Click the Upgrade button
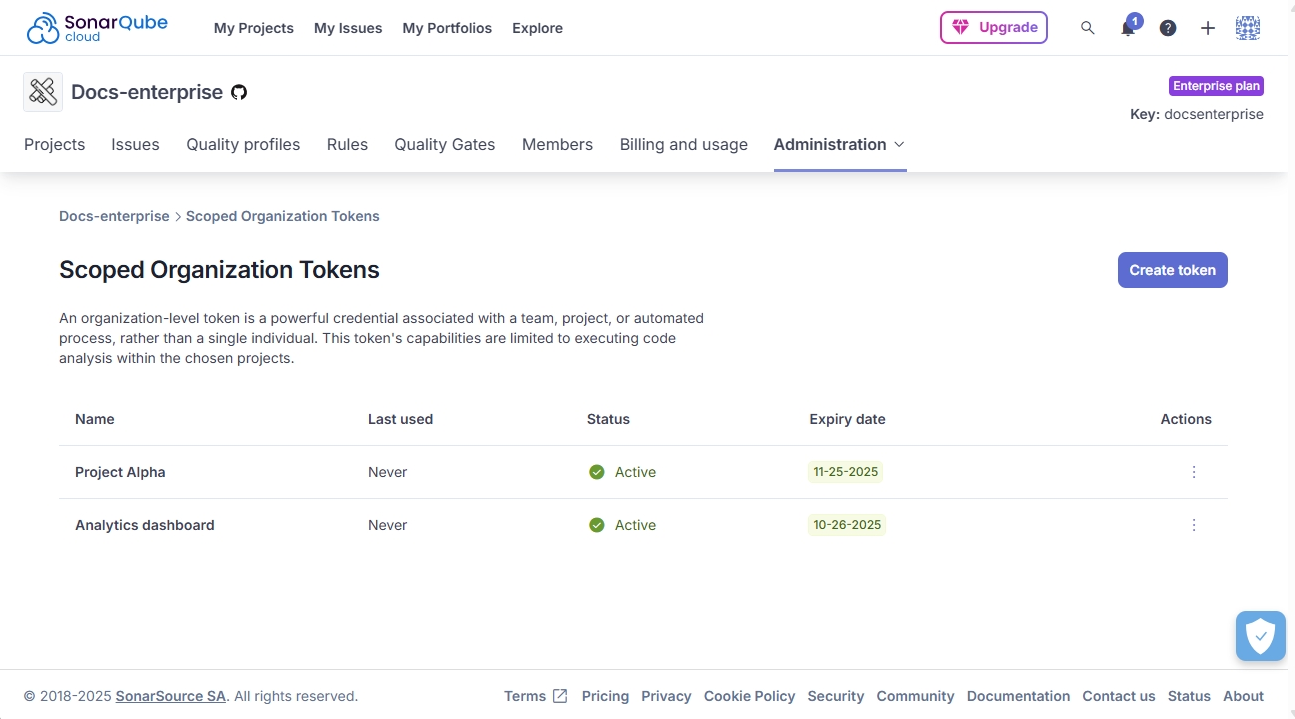 pyautogui.click(x=993, y=28)
